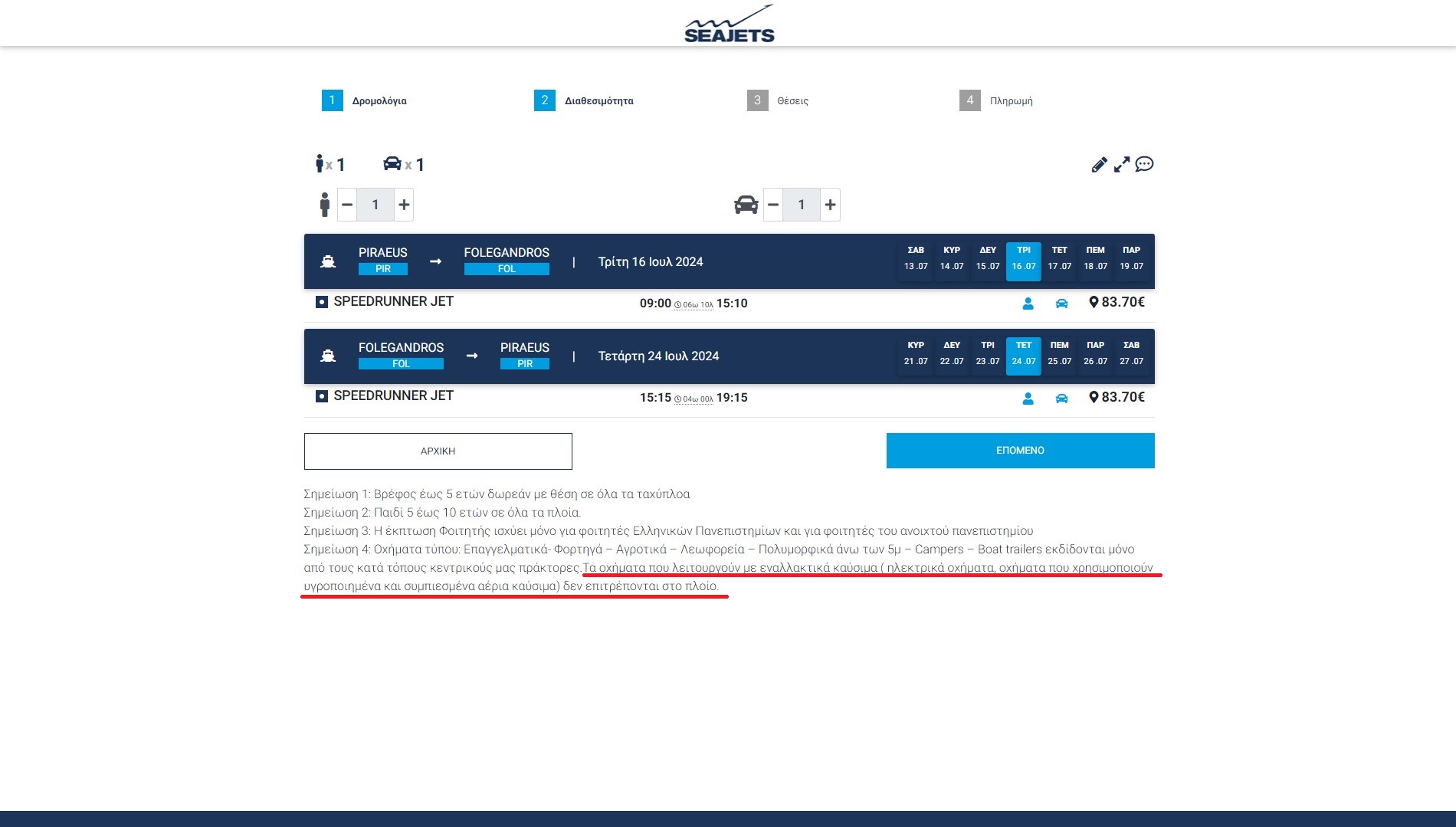Click the expand arrows icon
The image size is (1456, 827).
coord(1122,165)
